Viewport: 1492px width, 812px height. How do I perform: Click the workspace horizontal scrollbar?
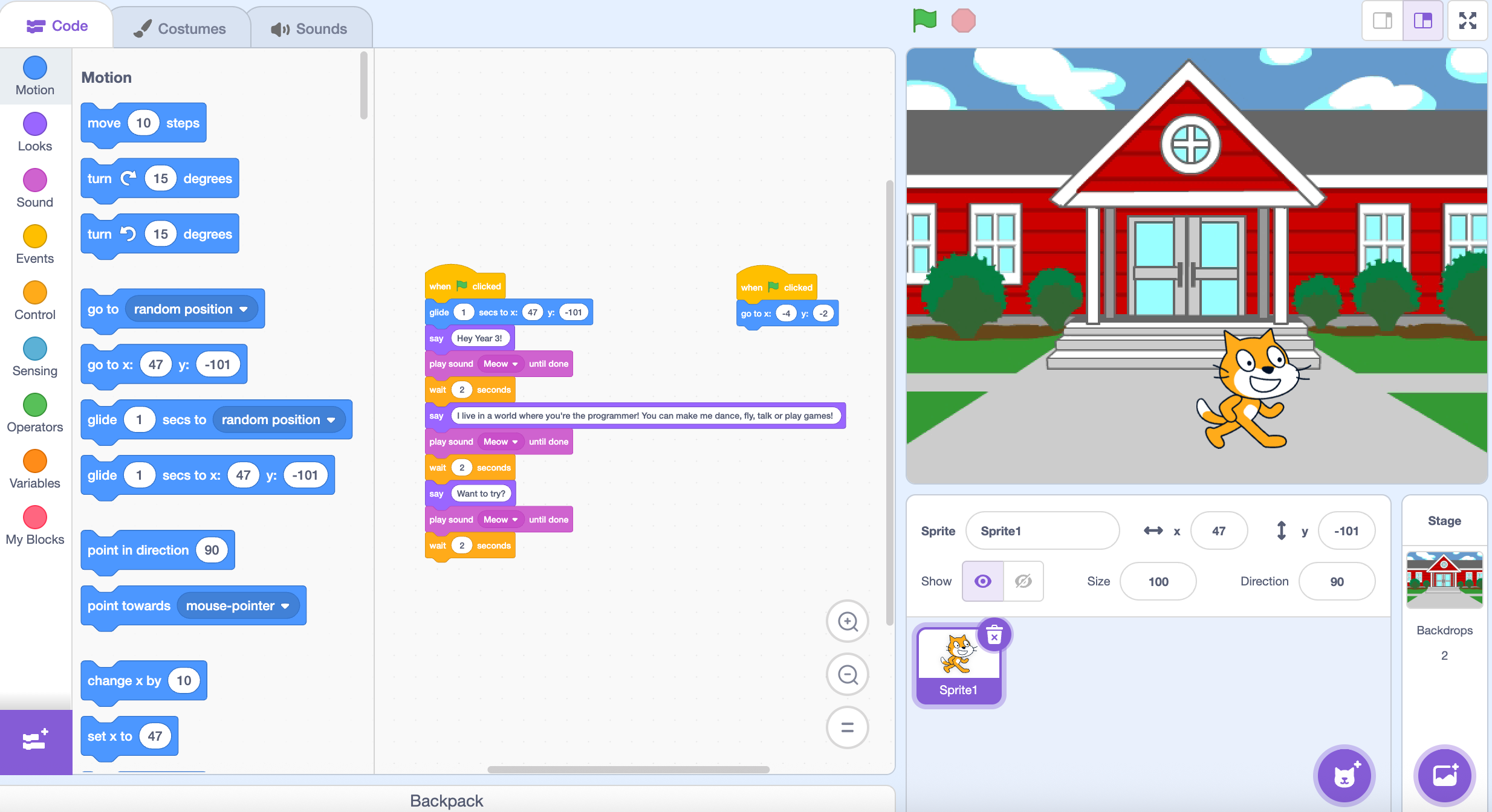629,770
